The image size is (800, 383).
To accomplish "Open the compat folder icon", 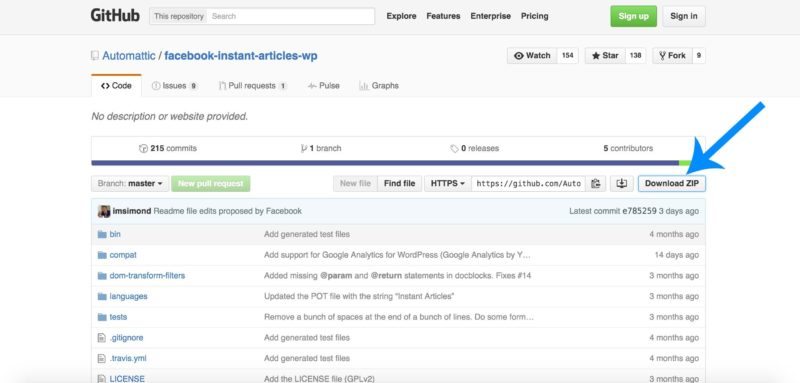I will pos(102,255).
